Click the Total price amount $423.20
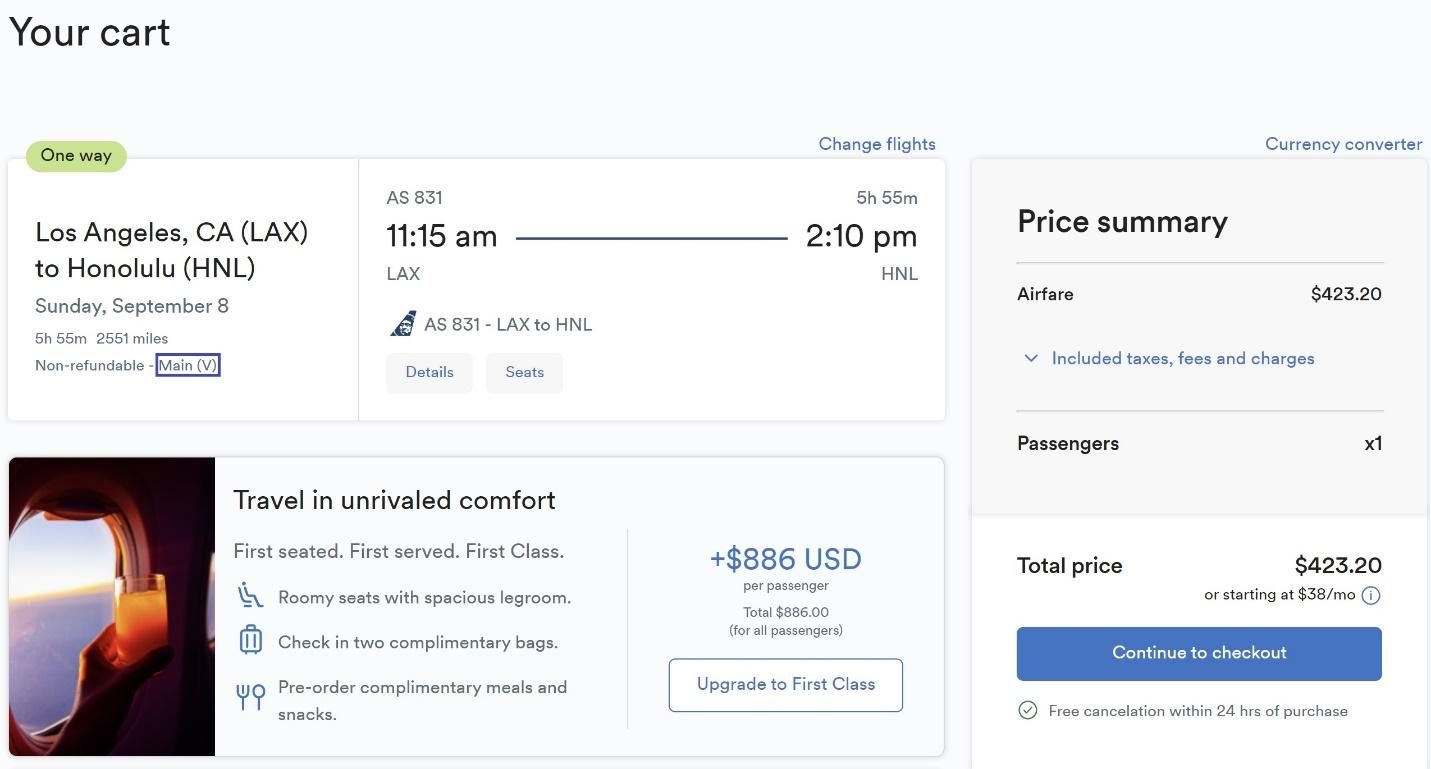Image resolution: width=1431 pixels, height=769 pixels. coord(1337,565)
